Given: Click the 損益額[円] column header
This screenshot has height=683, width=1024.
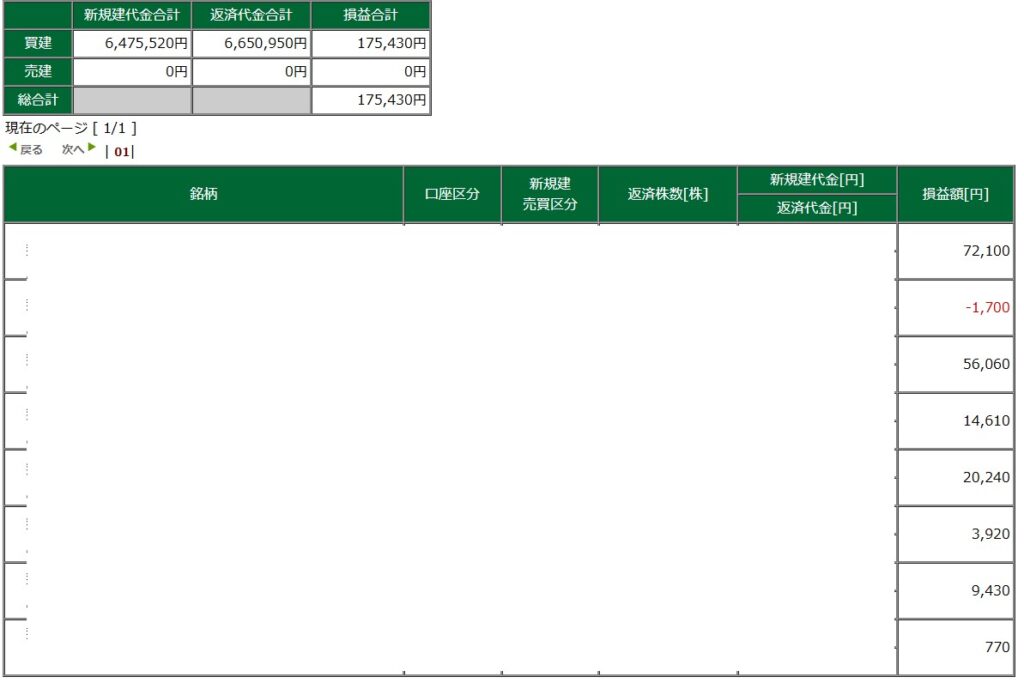Looking at the screenshot, I should tap(955, 194).
